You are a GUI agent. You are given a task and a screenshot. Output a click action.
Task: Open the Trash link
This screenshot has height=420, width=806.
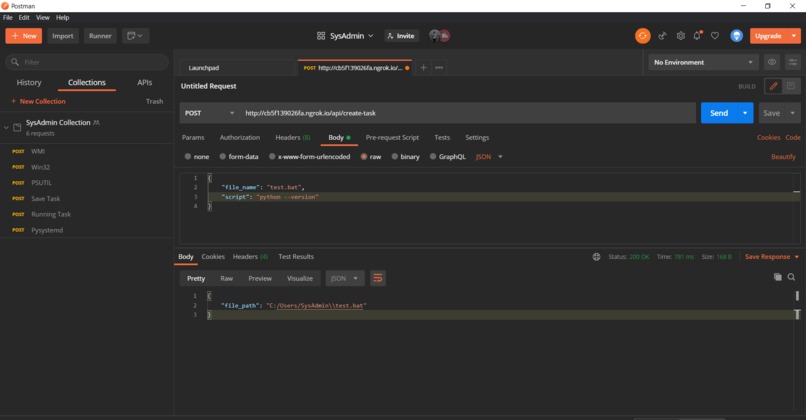154,101
